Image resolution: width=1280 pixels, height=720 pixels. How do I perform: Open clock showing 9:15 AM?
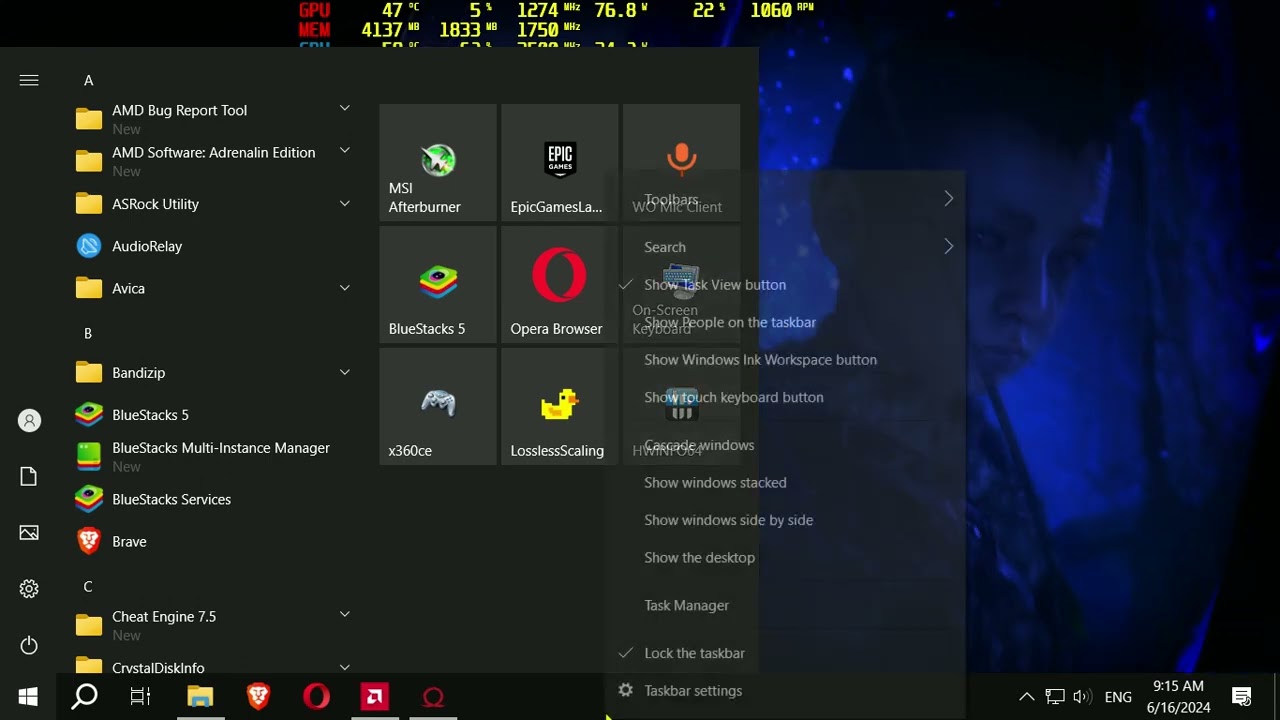coord(1178,697)
